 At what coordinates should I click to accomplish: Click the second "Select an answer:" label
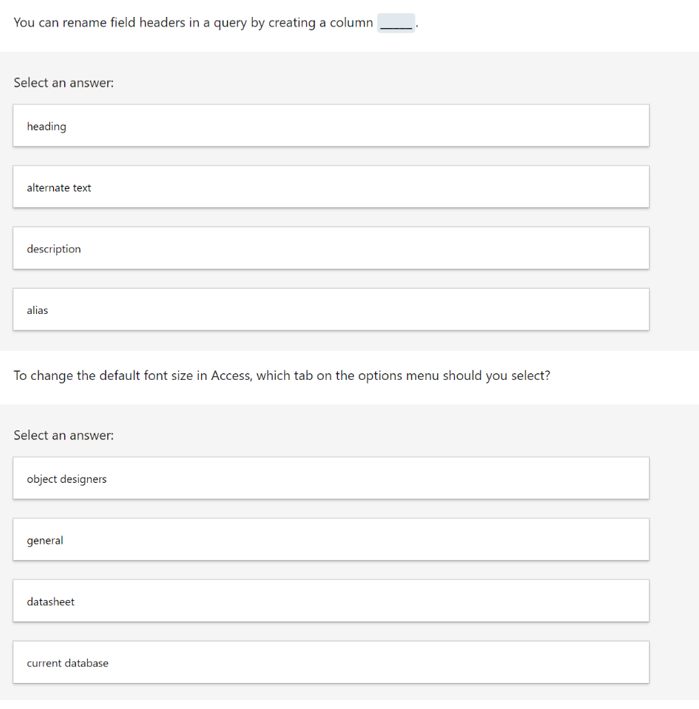[x=64, y=435]
